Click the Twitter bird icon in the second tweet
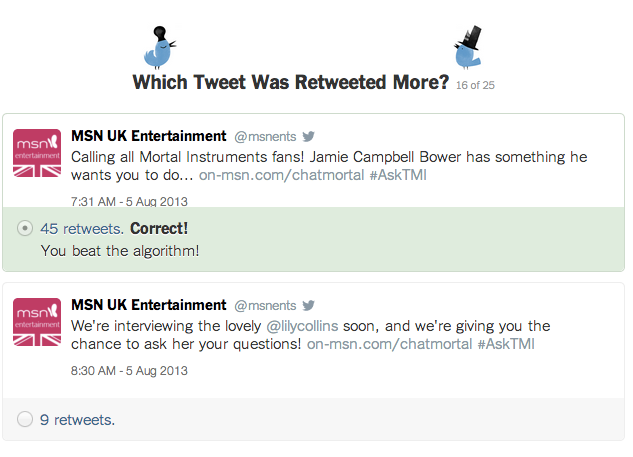Viewport: 633px width, 457px height. click(308, 306)
